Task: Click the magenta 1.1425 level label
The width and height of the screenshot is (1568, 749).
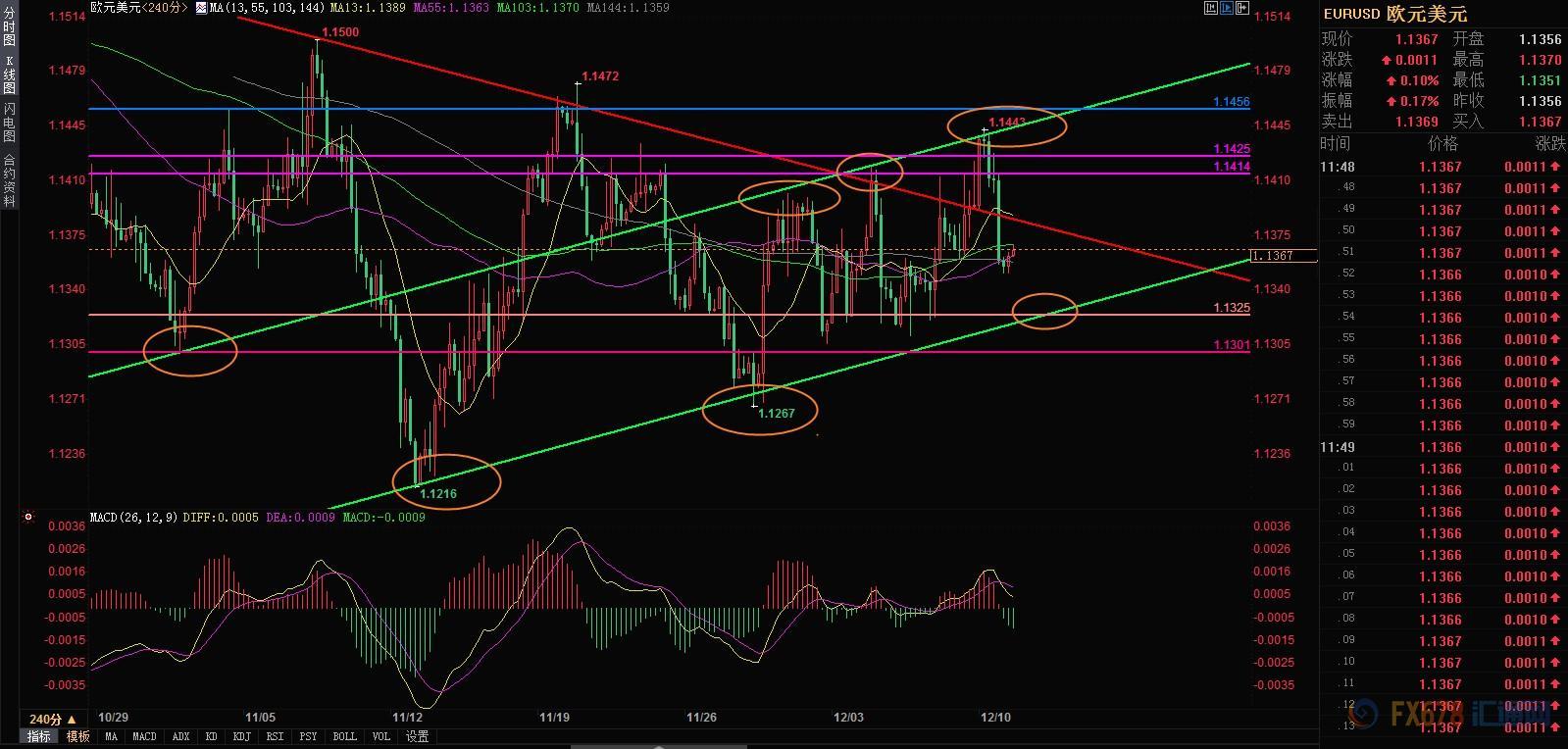Action: point(1232,149)
